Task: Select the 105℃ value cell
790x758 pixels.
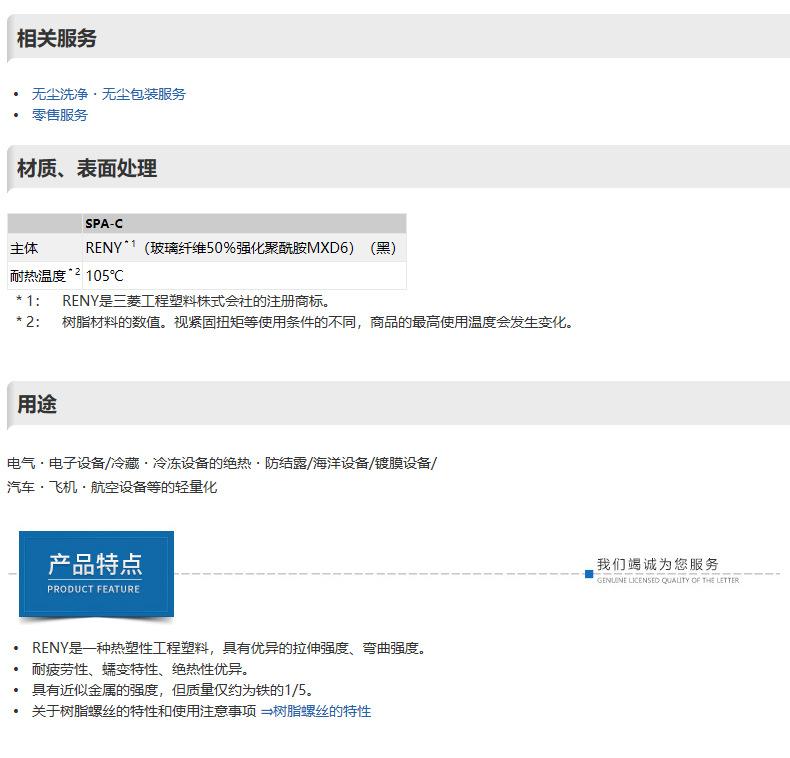Action: point(244,276)
